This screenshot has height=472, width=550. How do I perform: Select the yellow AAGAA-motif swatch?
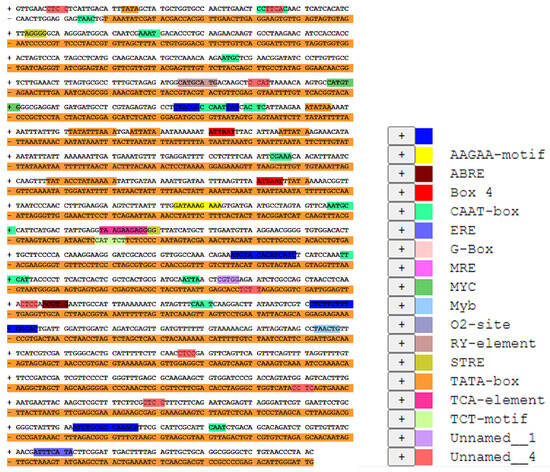[x=424, y=155]
